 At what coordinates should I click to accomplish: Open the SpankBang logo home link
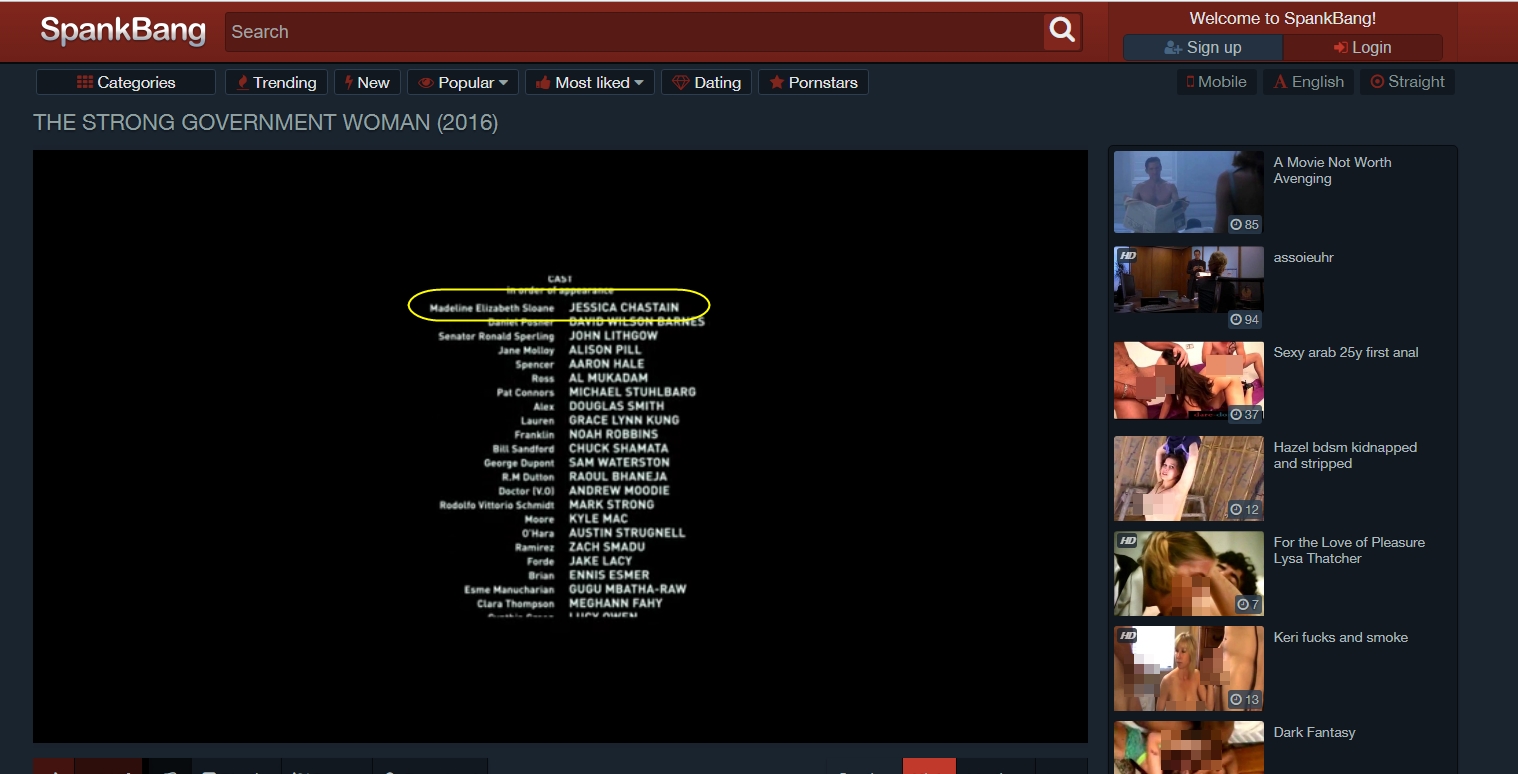click(x=122, y=31)
